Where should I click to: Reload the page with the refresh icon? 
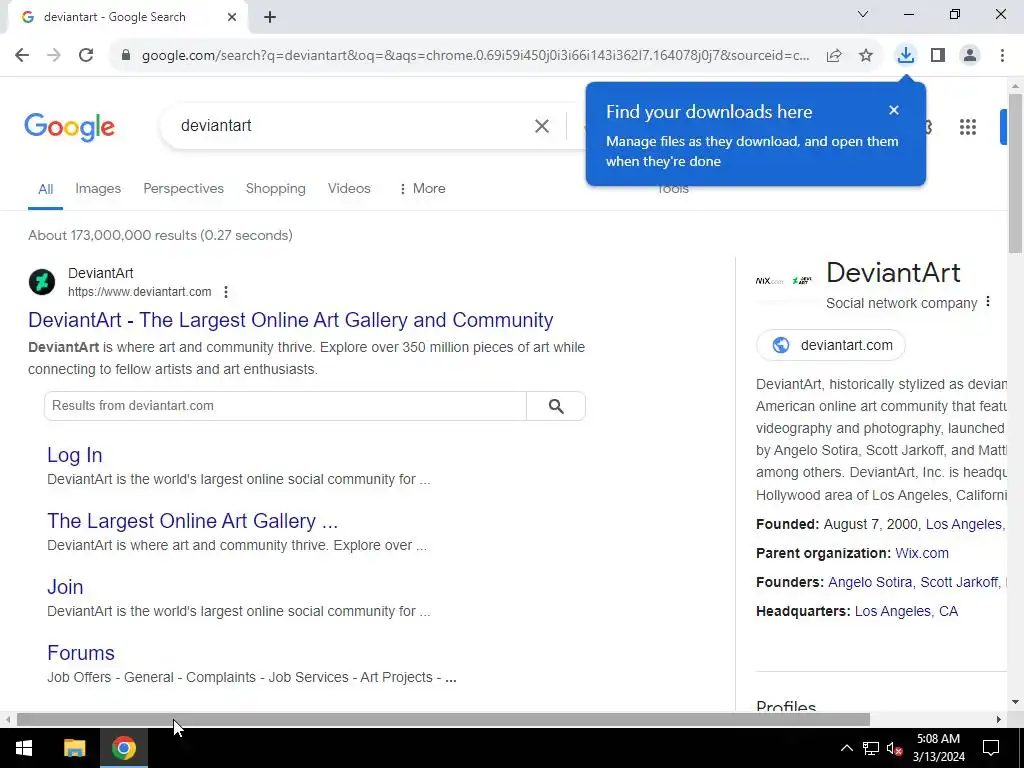[86, 56]
